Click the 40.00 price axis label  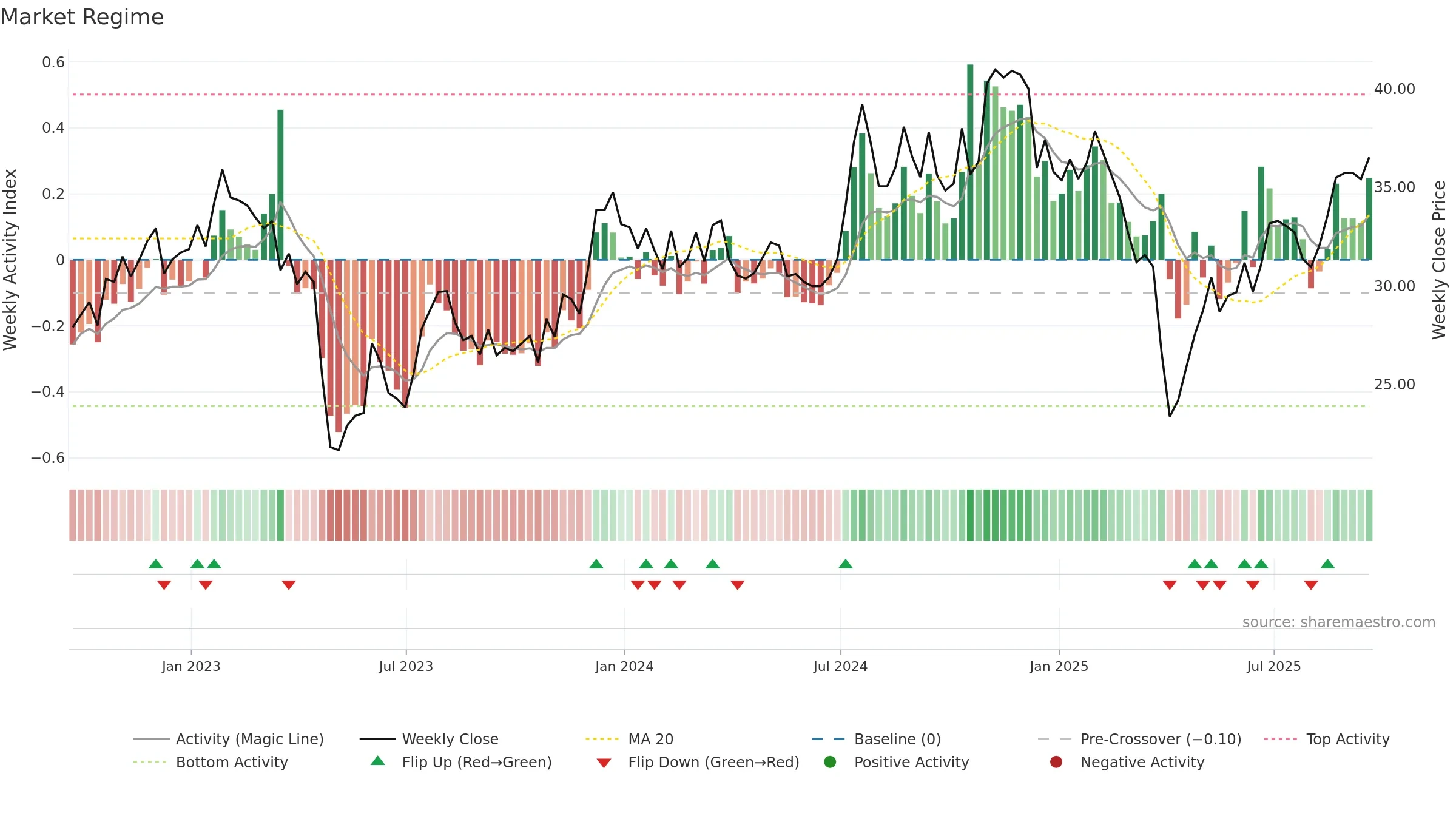coord(1395,89)
